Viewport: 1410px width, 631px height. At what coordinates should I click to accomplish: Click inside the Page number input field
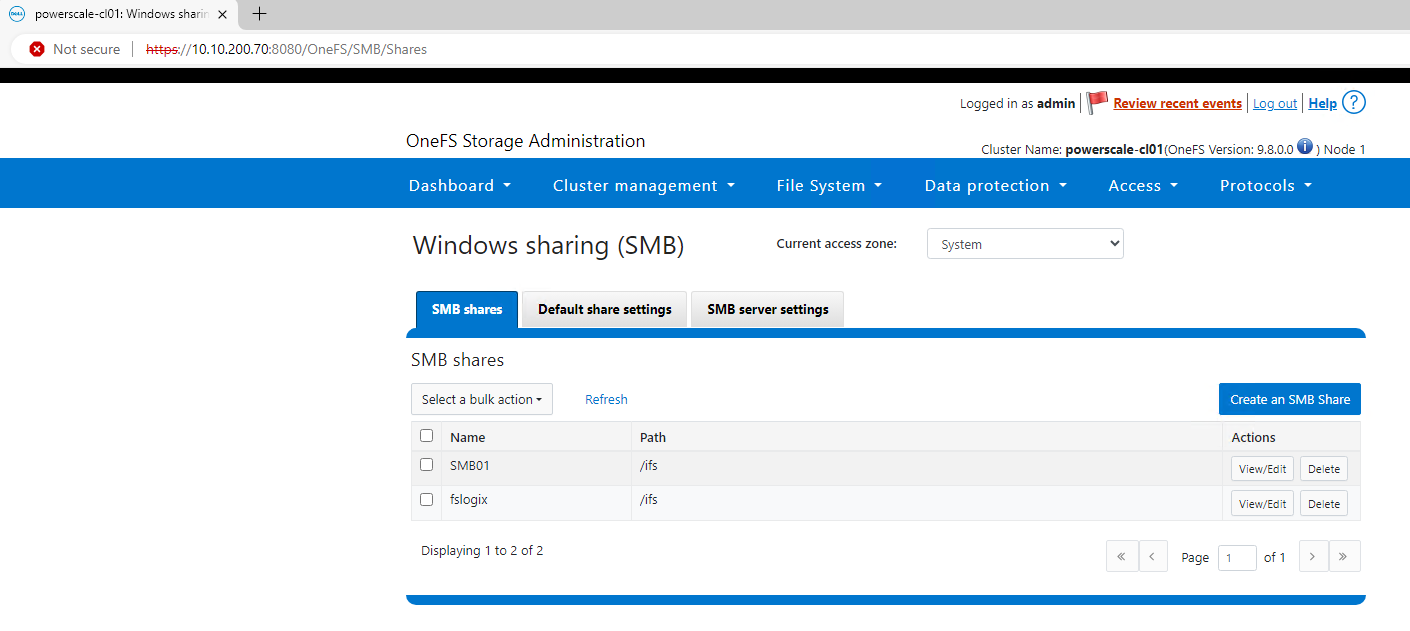[1237, 556]
